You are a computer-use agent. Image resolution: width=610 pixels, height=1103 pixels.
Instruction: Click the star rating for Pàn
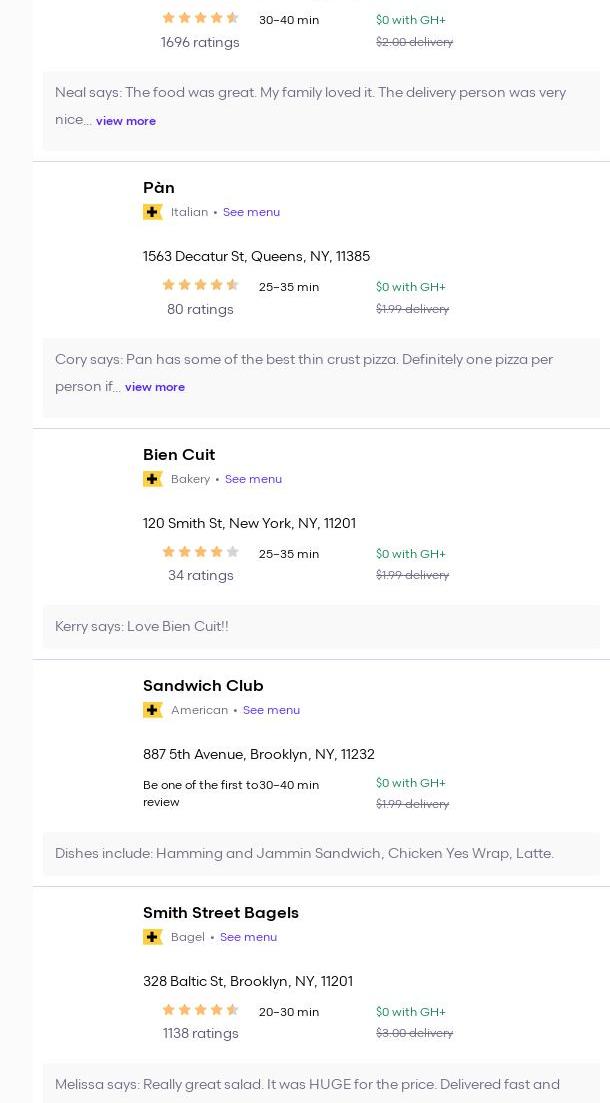[x=200, y=285]
